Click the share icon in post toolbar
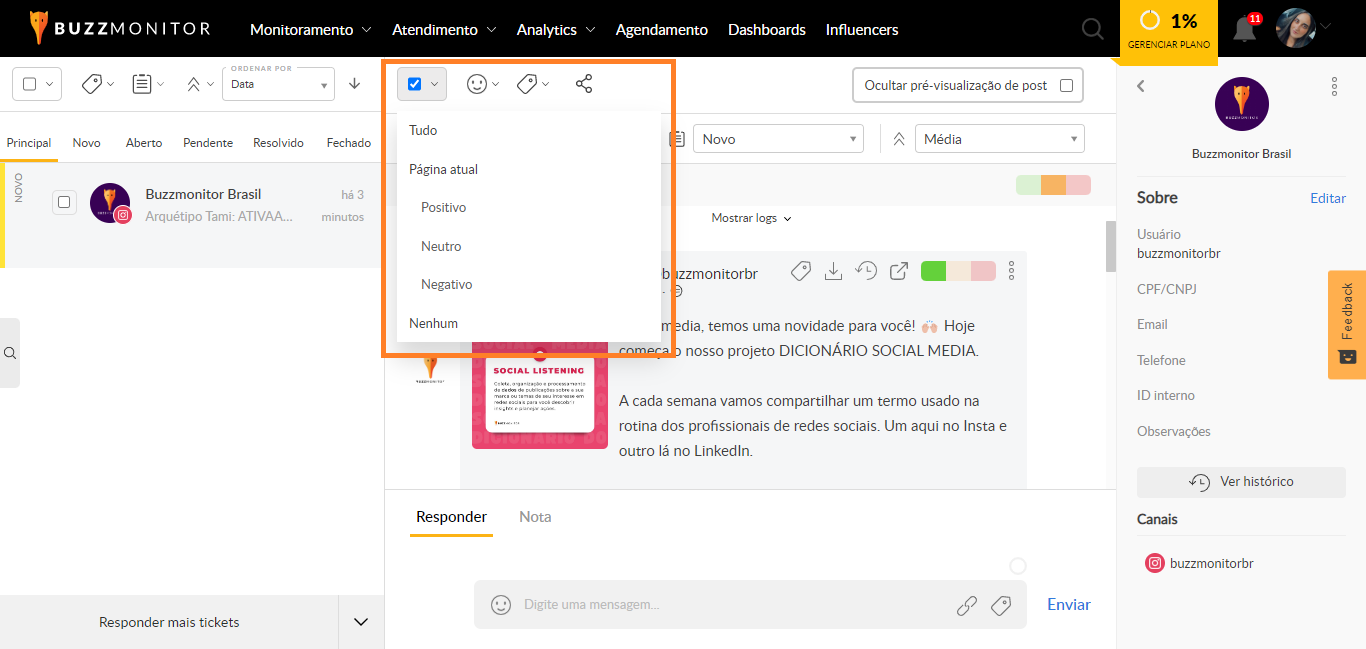 (x=584, y=84)
